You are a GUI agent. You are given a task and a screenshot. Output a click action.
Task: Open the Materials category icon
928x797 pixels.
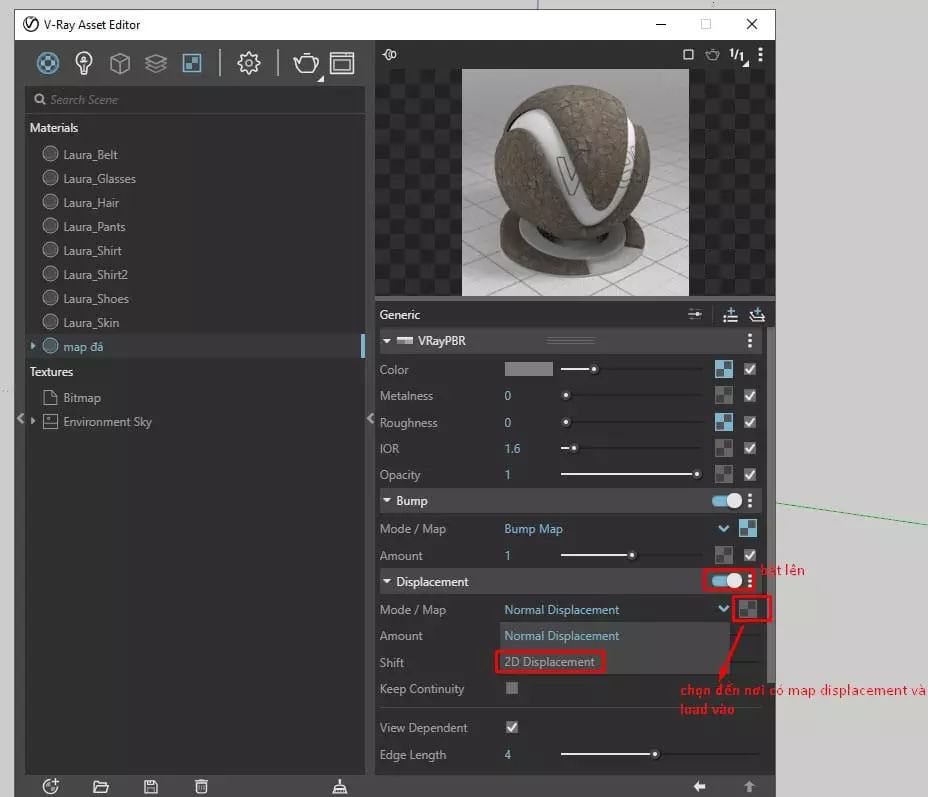pyautogui.click(x=47, y=63)
